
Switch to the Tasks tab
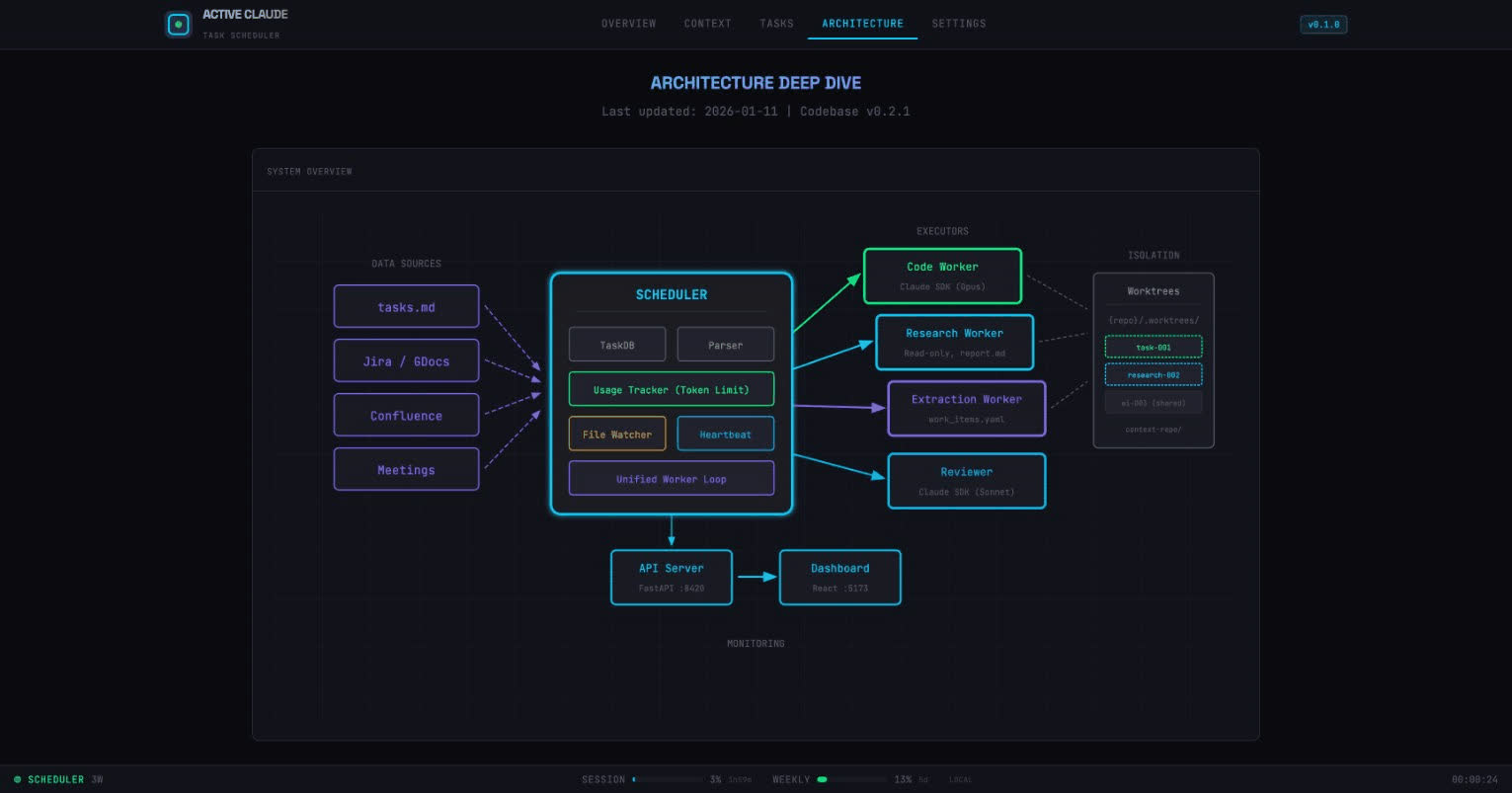[x=776, y=24]
